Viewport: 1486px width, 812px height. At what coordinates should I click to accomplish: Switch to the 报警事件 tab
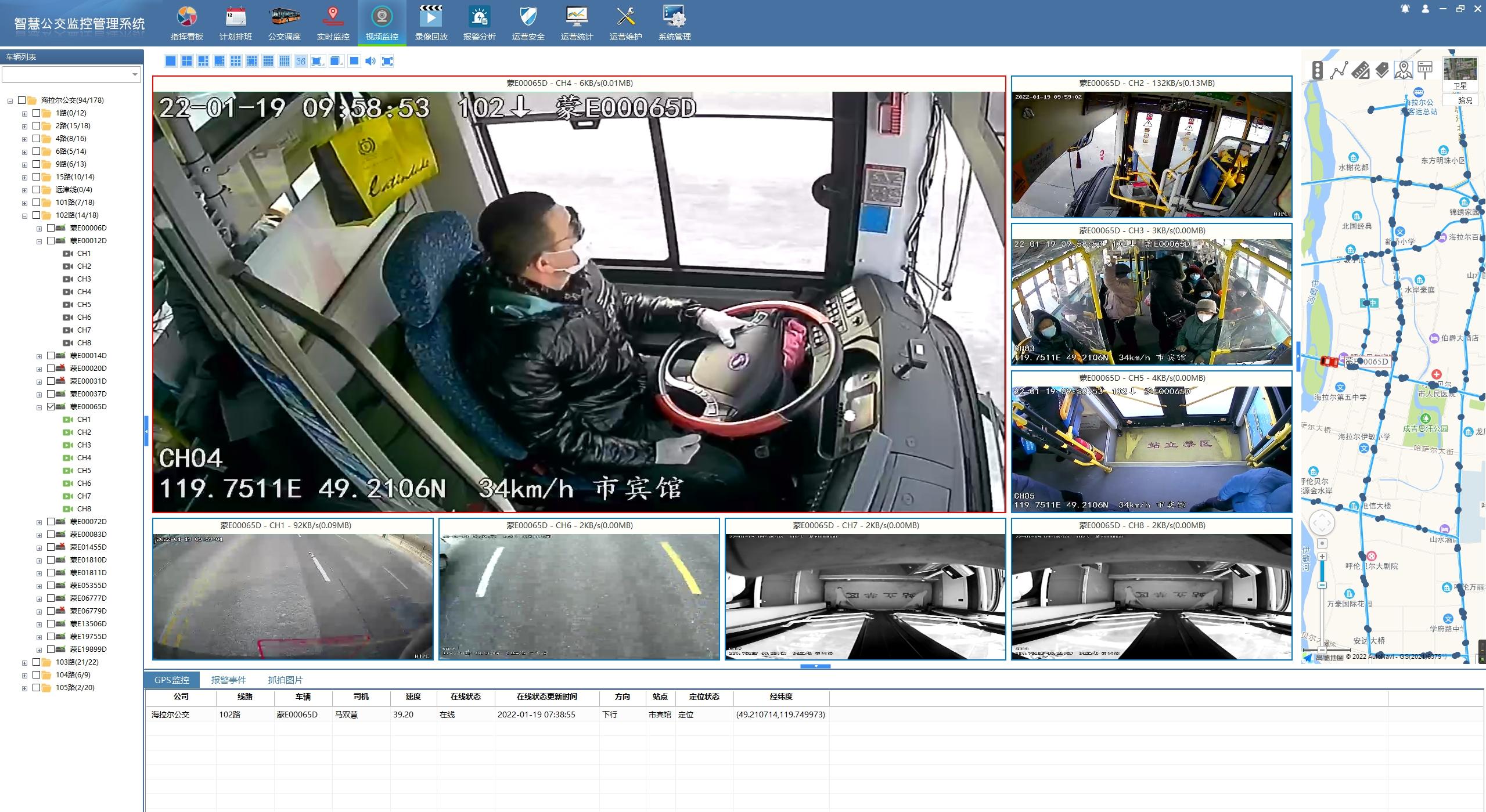point(228,680)
